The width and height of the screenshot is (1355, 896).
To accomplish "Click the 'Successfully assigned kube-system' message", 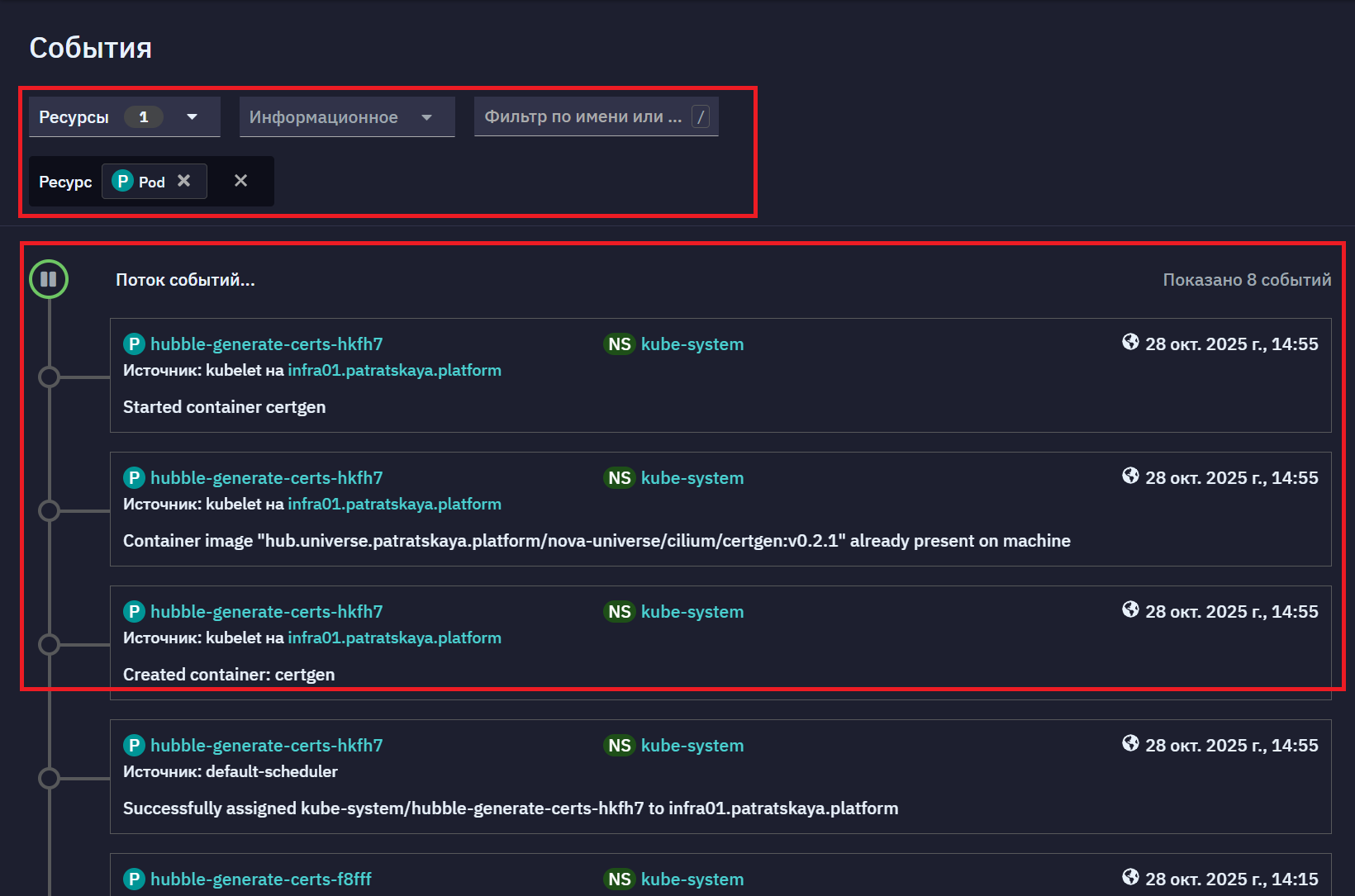I will (511, 808).
